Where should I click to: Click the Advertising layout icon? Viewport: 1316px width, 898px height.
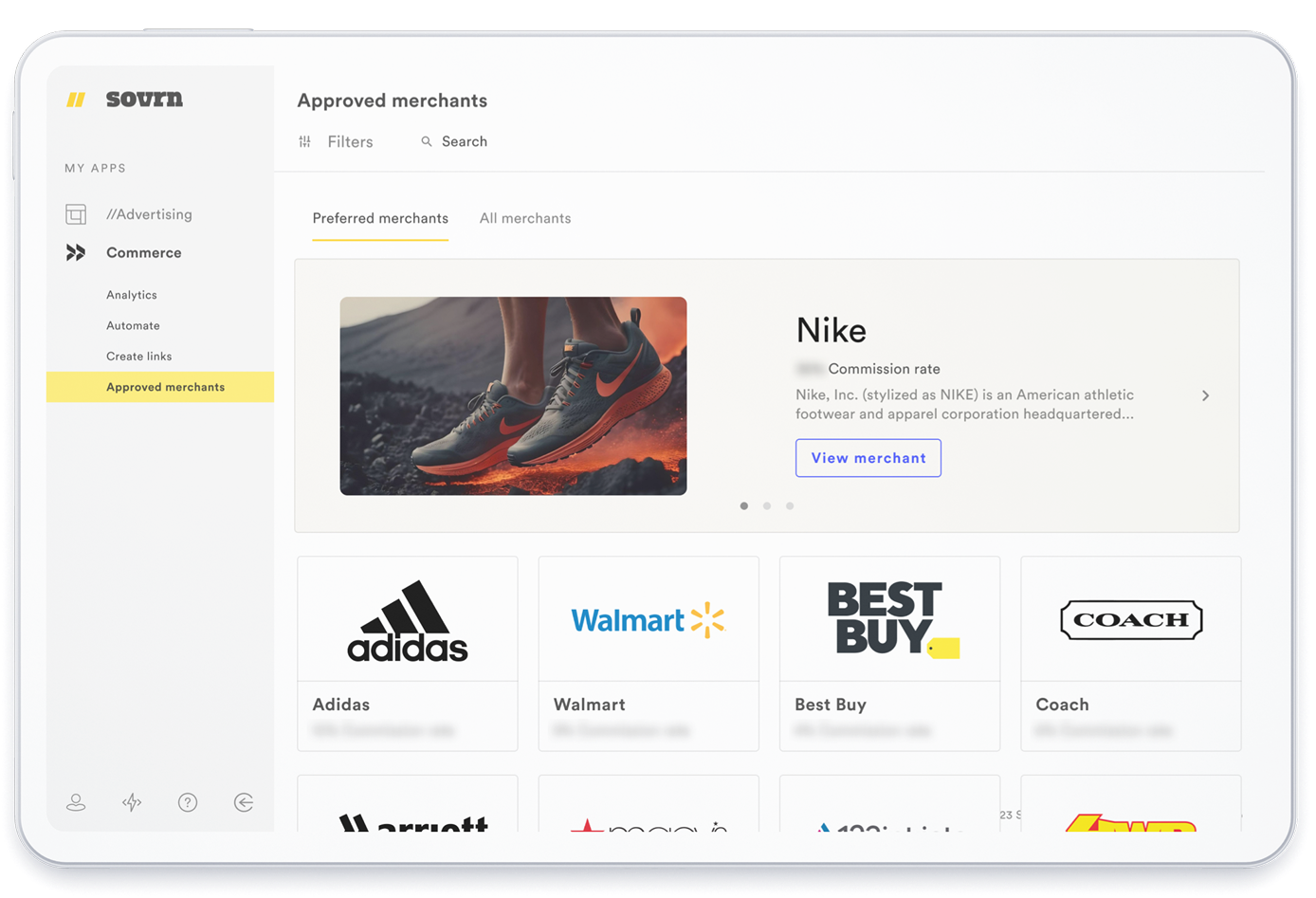click(x=76, y=214)
